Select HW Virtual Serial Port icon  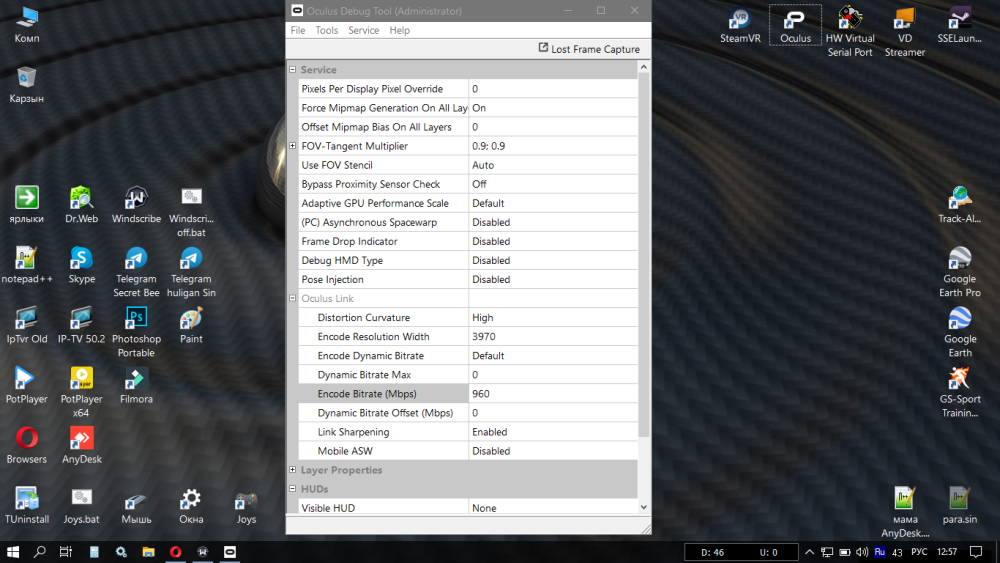point(849,32)
